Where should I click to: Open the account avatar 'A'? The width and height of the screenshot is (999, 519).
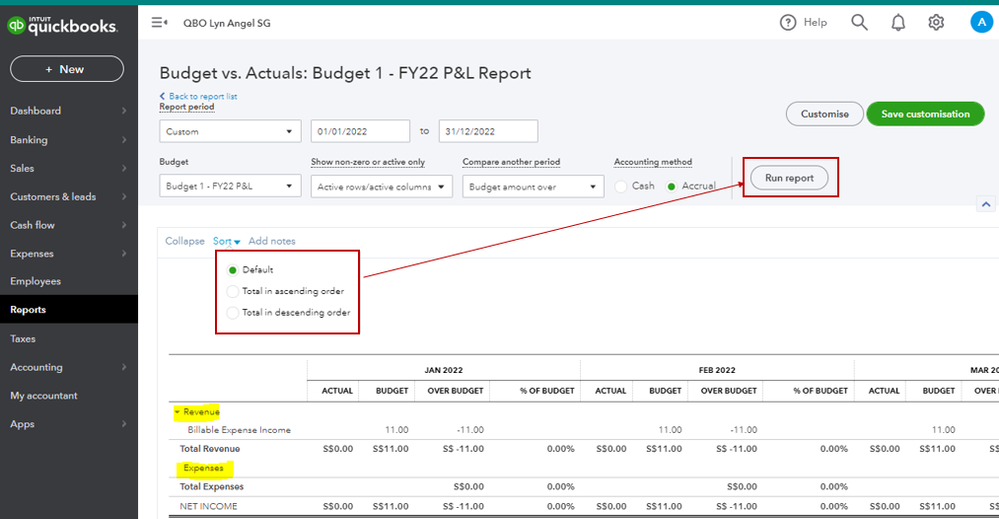(x=982, y=22)
